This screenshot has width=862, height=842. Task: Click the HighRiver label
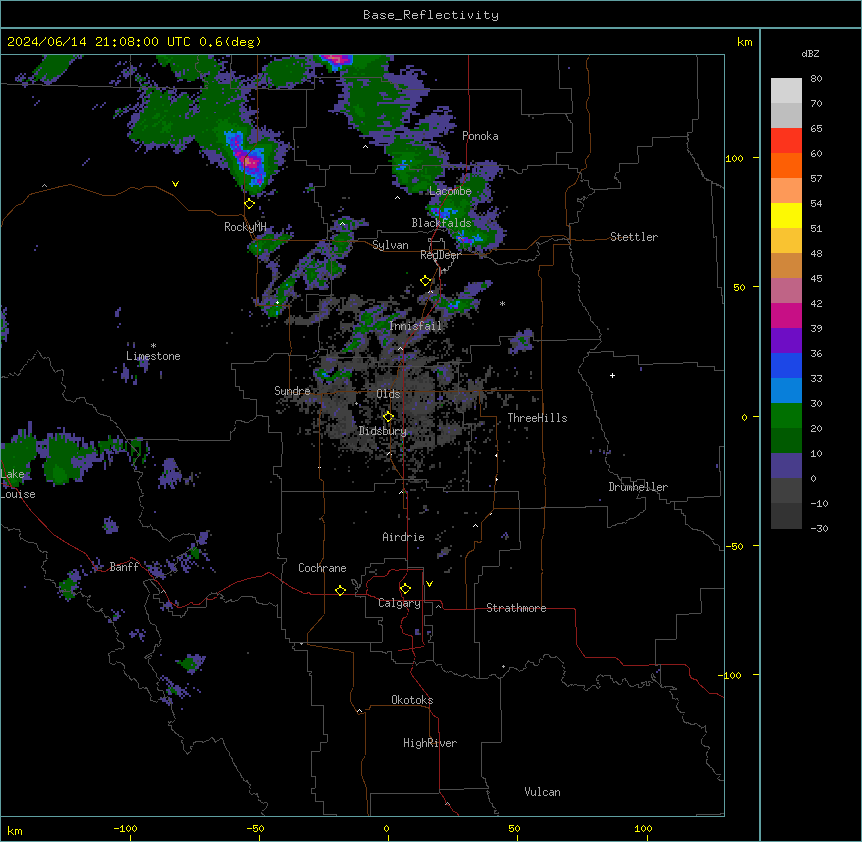pyautogui.click(x=430, y=743)
